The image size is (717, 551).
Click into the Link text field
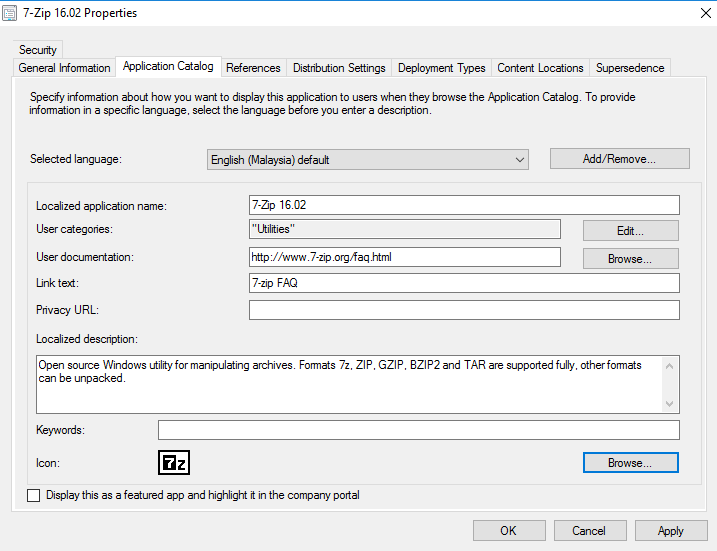pyautogui.click(x=464, y=283)
